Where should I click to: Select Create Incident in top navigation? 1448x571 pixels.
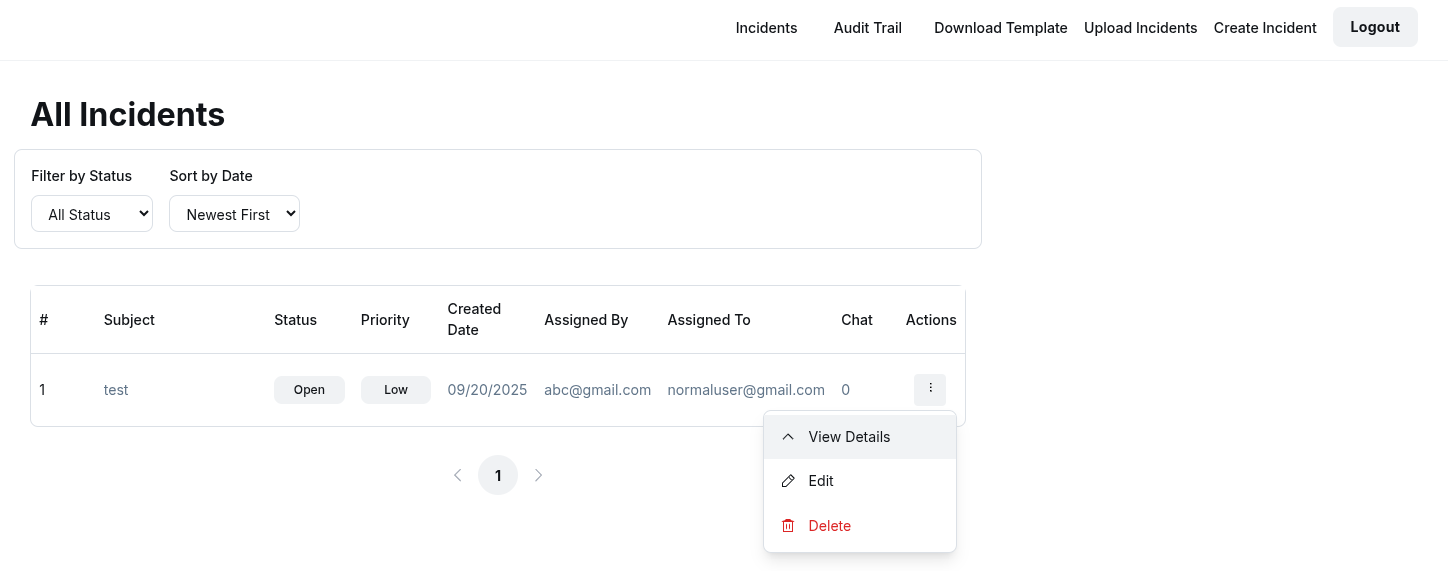click(1264, 28)
